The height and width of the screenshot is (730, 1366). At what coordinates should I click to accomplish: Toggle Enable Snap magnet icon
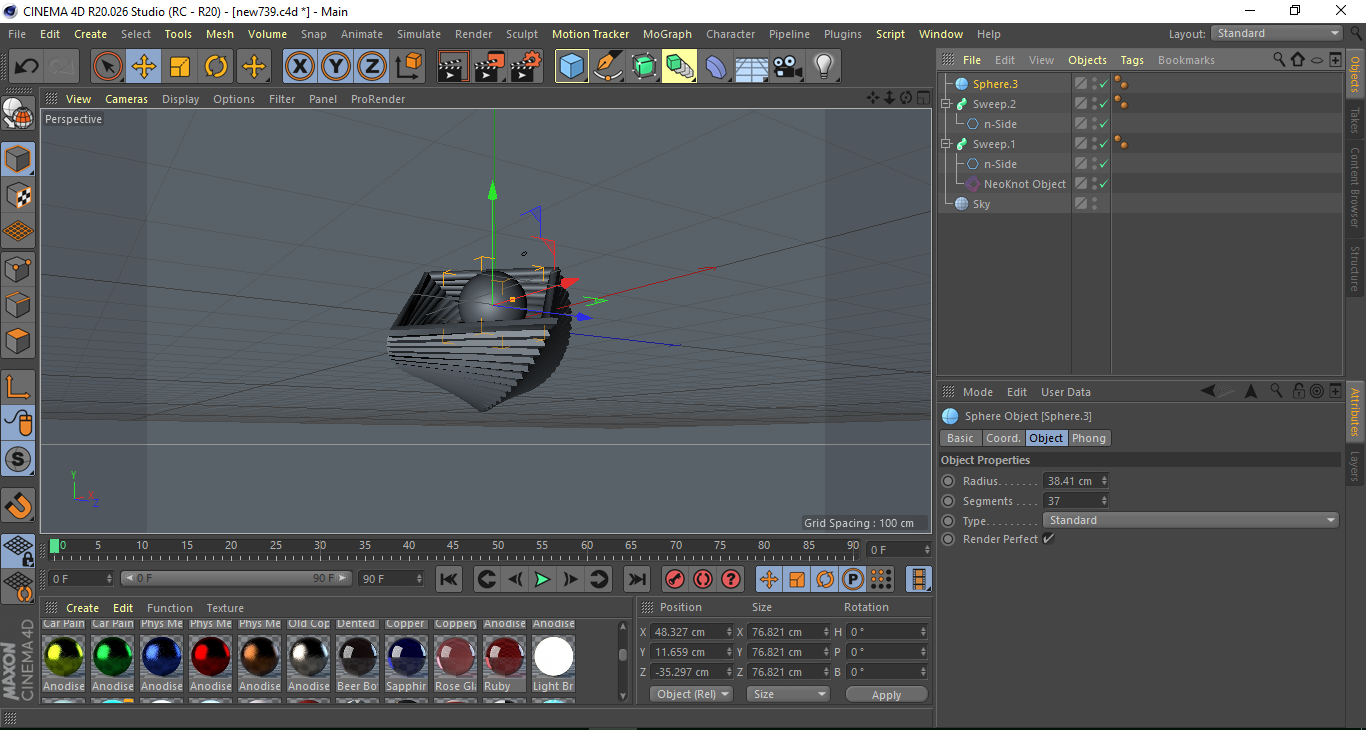pyautogui.click(x=18, y=506)
